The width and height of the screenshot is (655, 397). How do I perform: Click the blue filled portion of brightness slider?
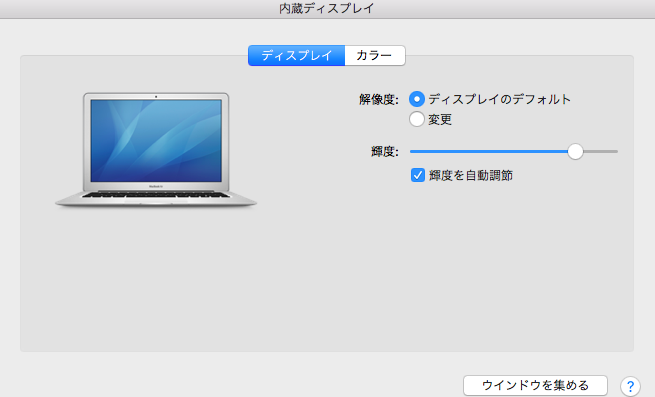pyautogui.click(x=489, y=151)
